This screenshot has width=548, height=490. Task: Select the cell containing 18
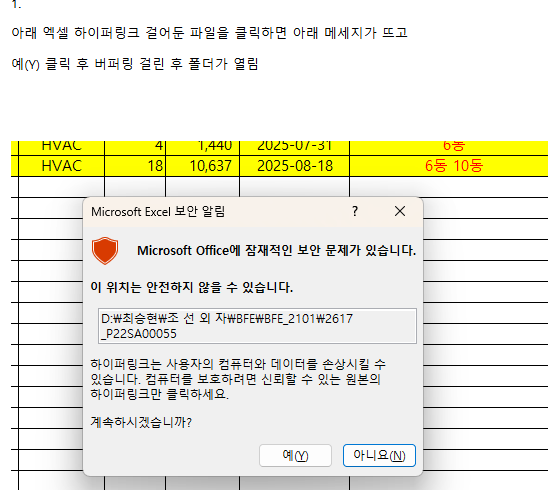[135, 166]
